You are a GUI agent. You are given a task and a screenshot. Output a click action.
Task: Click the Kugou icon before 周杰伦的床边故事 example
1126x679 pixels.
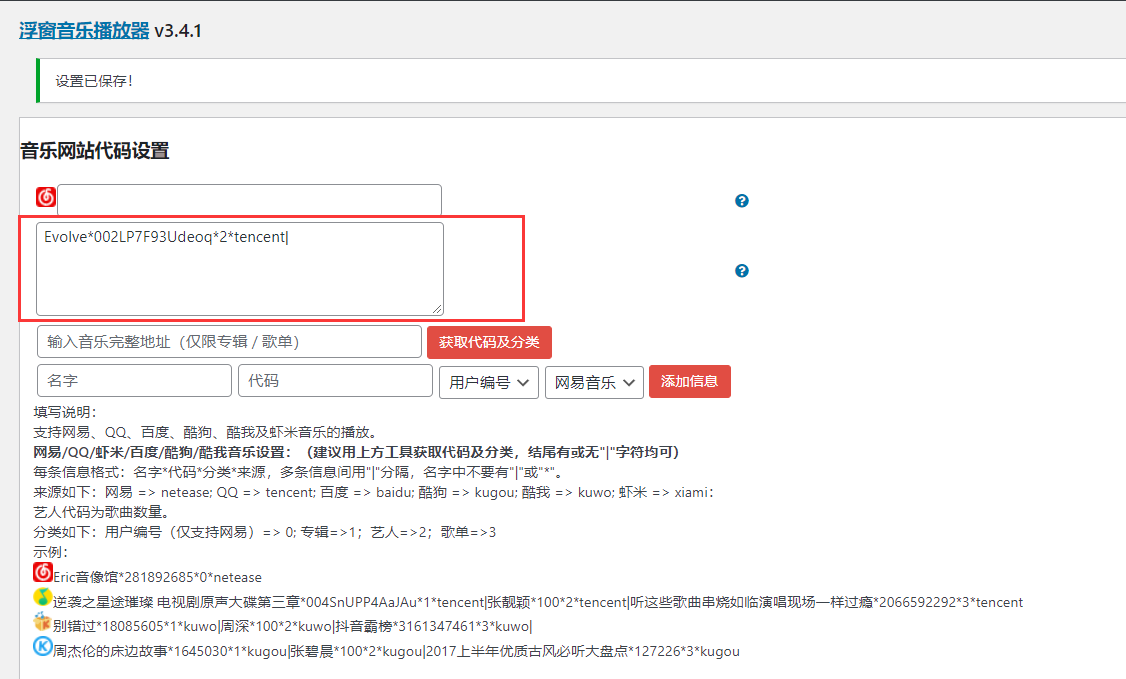point(42,649)
